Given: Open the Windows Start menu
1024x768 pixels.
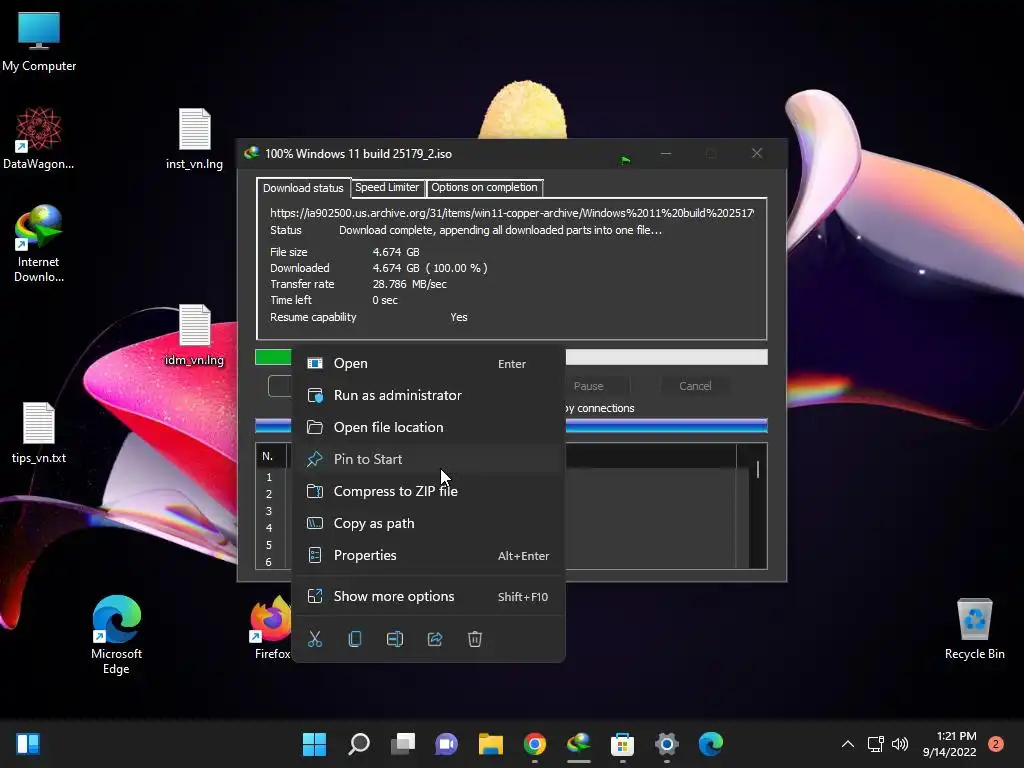Looking at the screenshot, I should pyautogui.click(x=314, y=744).
